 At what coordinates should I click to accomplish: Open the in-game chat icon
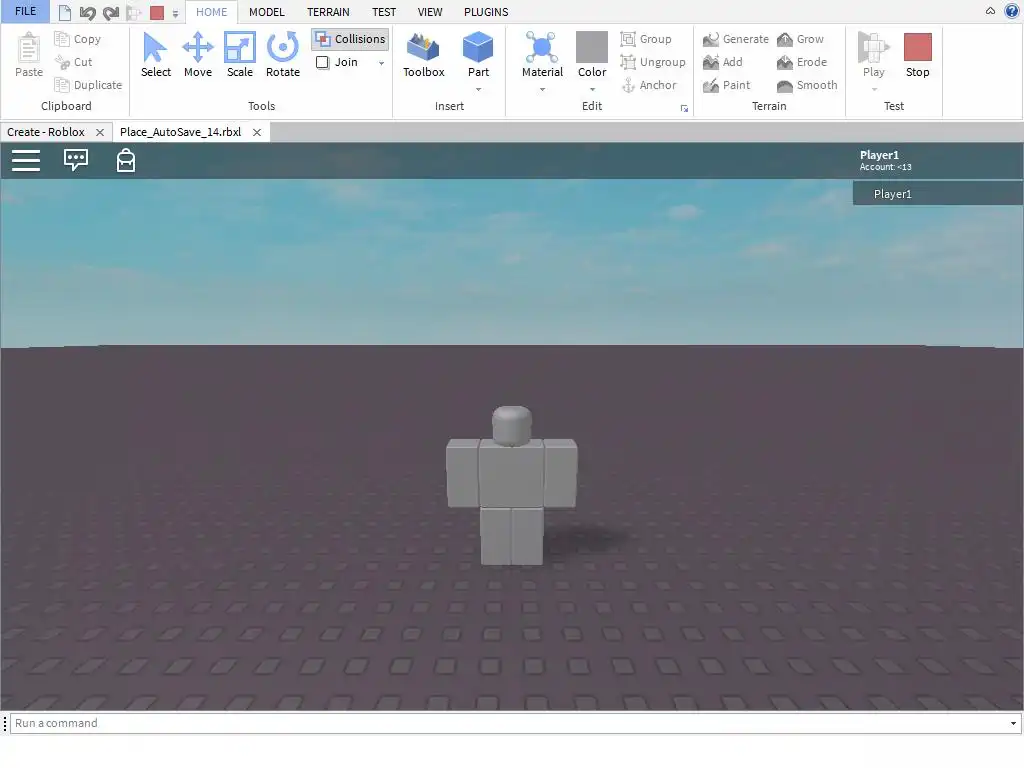coord(76,159)
